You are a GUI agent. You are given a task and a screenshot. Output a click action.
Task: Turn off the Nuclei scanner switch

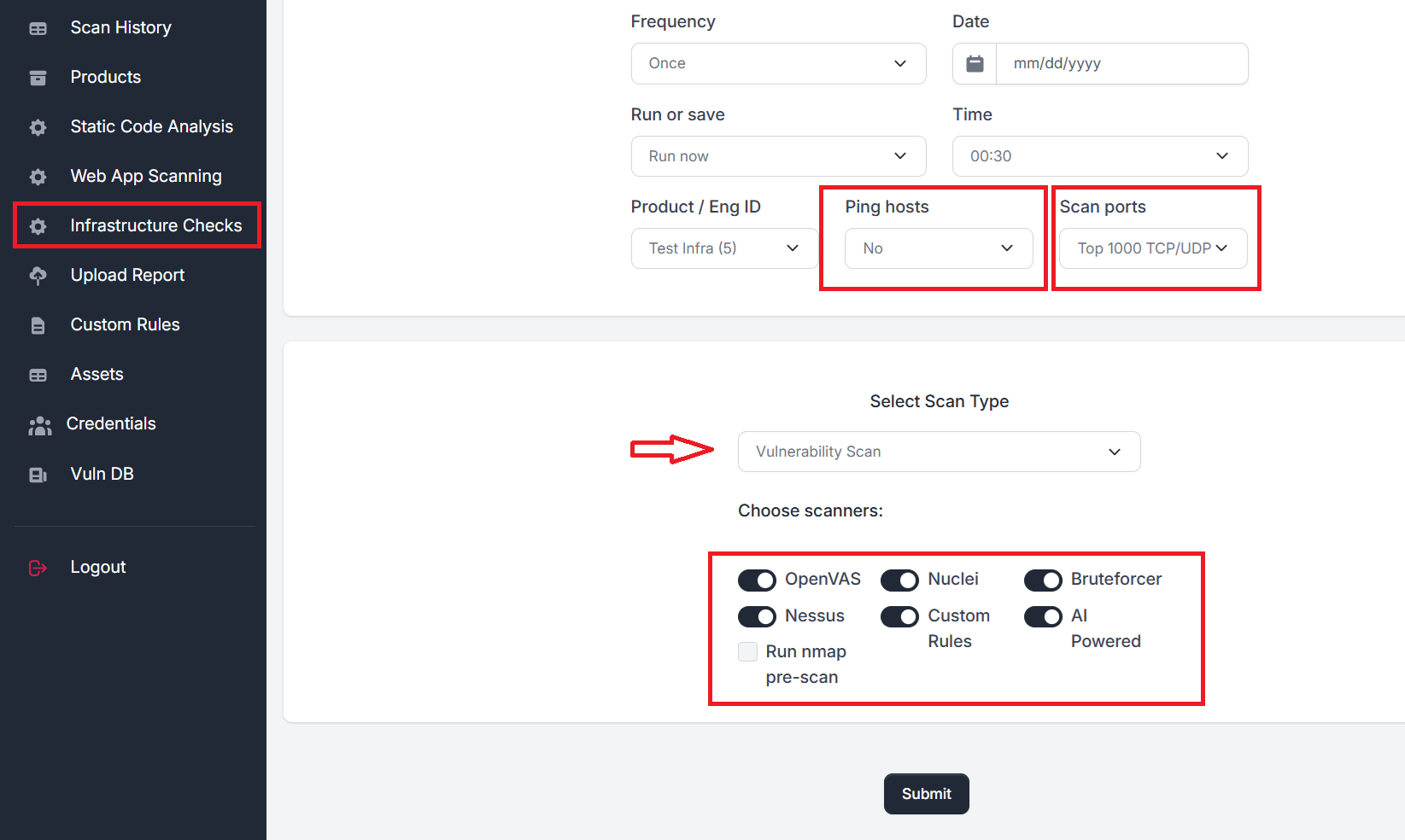coord(899,580)
